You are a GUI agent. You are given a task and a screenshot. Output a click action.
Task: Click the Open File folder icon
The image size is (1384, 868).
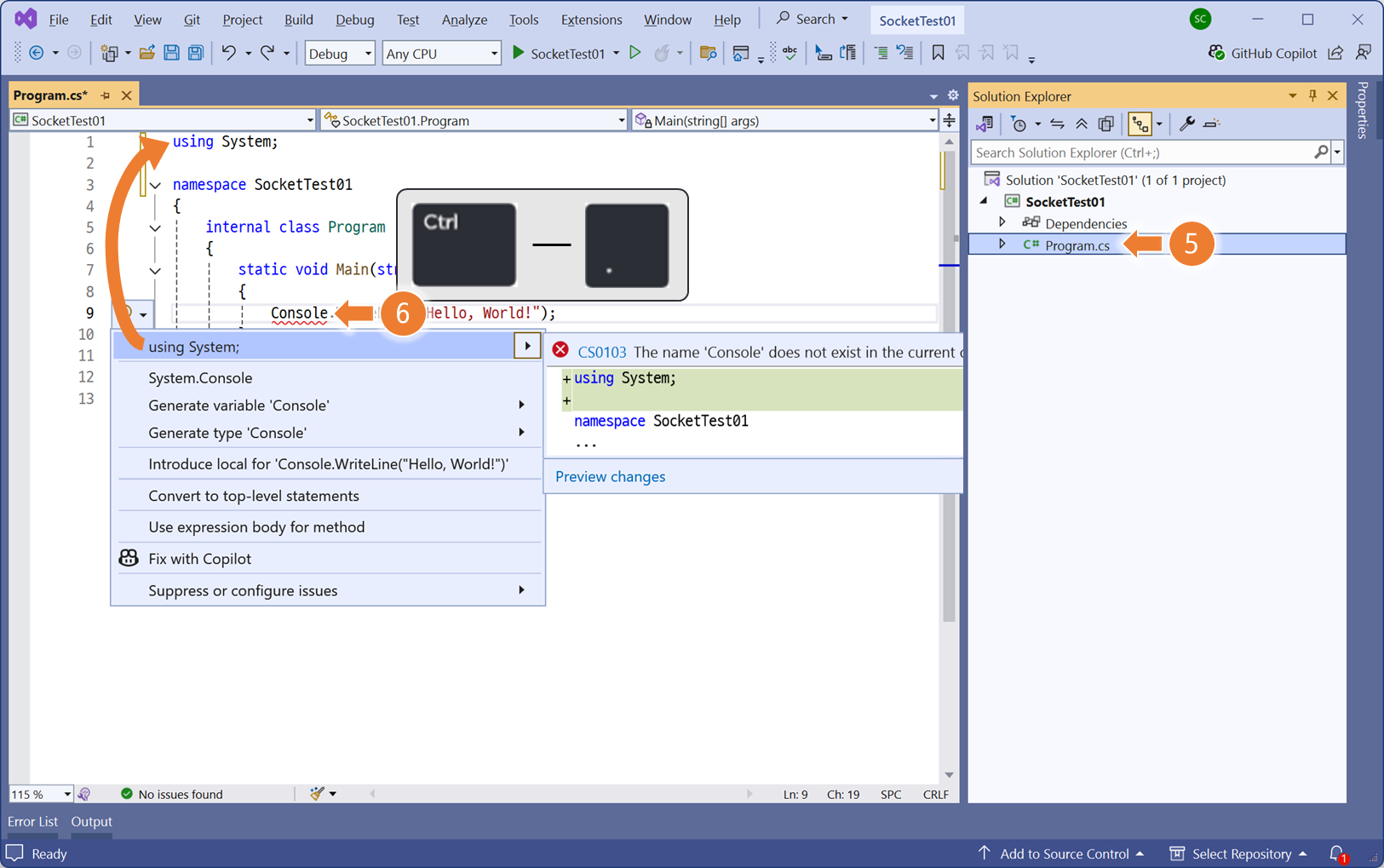146,53
